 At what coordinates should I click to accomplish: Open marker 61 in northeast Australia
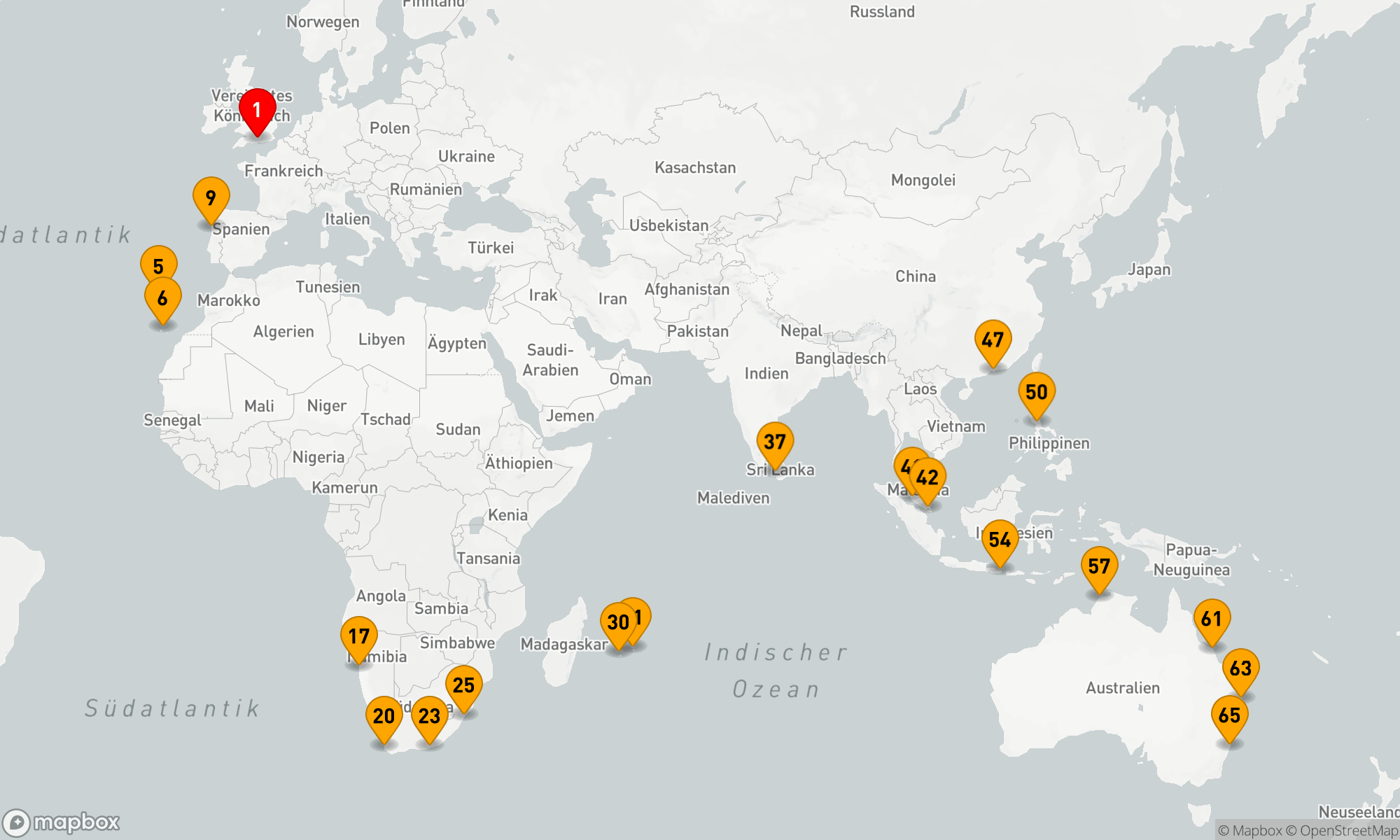point(1212,619)
